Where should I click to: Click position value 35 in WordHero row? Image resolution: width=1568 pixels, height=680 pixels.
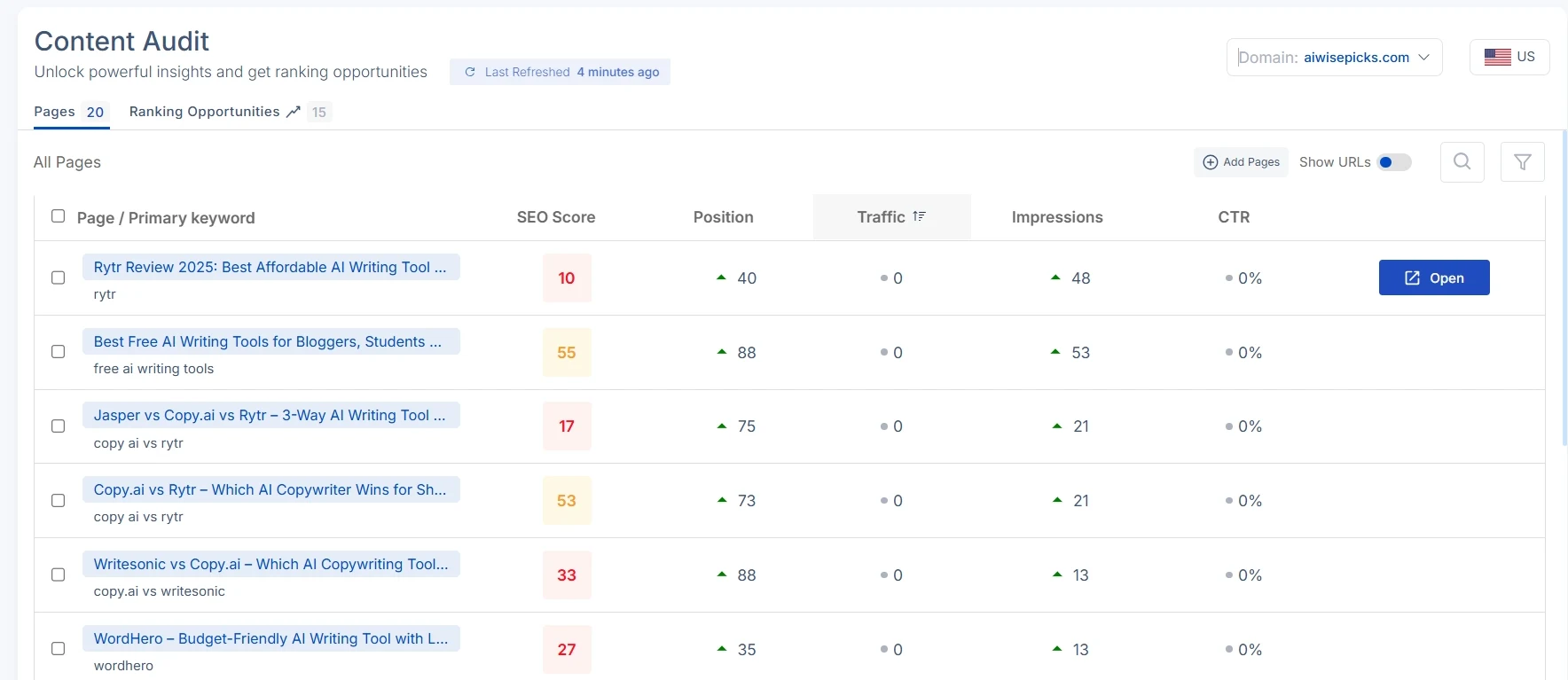[x=747, y=650]
